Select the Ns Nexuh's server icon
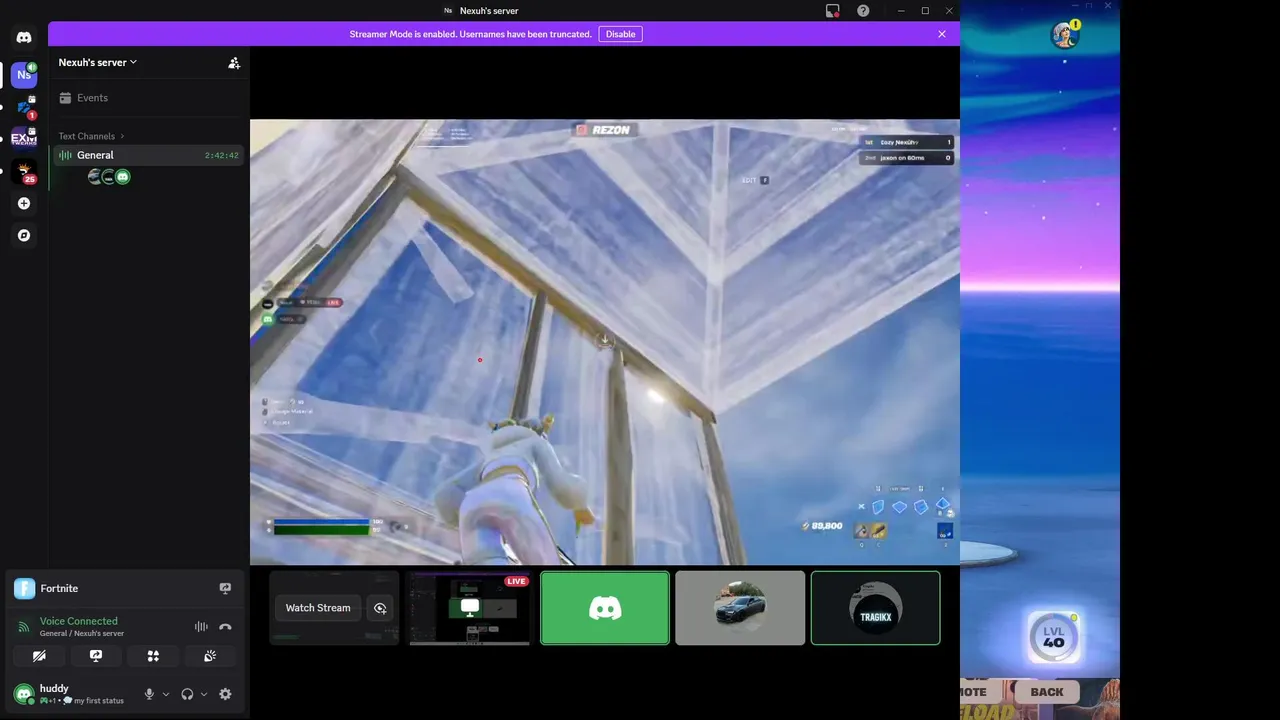Viewport: 1280px width, 720px height. (x=24, y=74)
